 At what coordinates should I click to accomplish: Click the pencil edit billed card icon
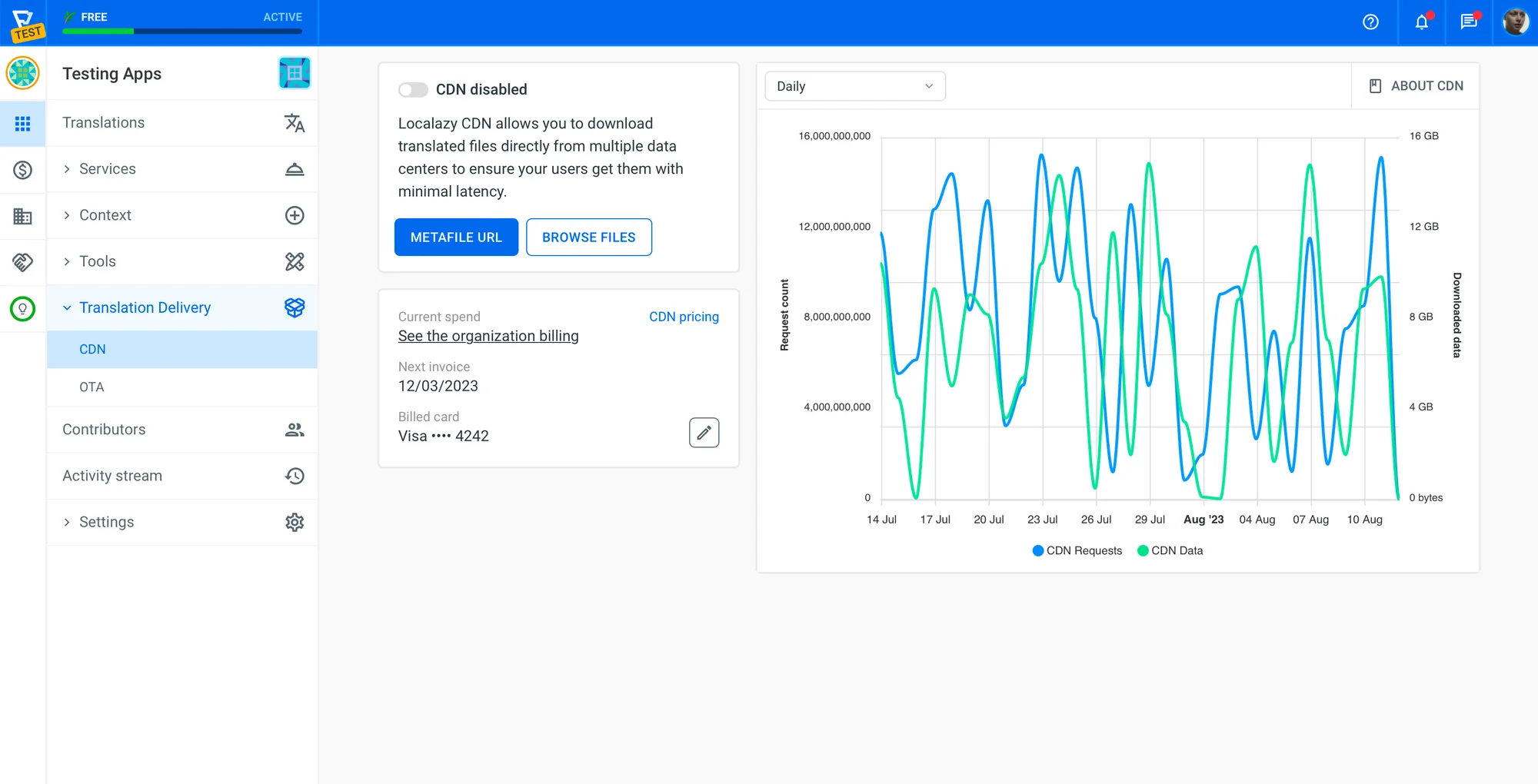pyautogui.click(x=704, y=433)
